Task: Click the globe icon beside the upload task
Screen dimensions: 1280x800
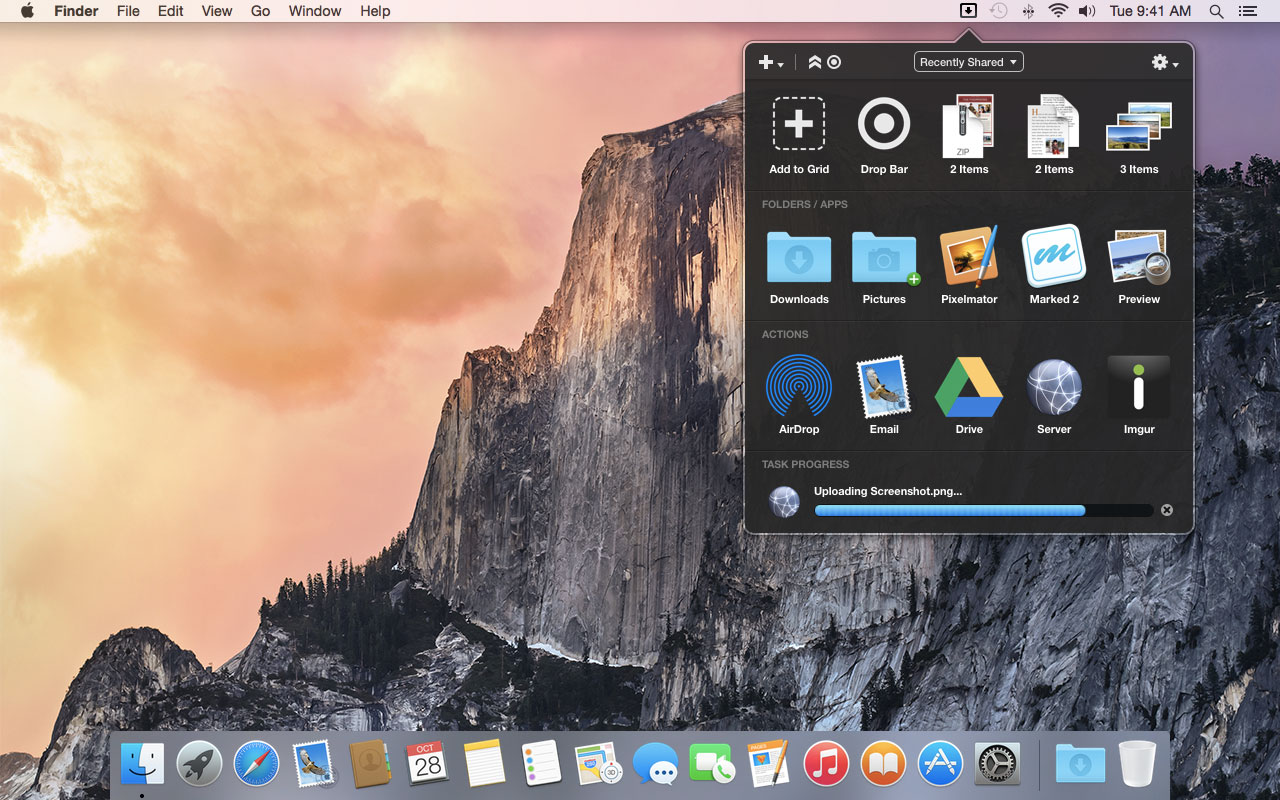Action: tap(784, 502)
